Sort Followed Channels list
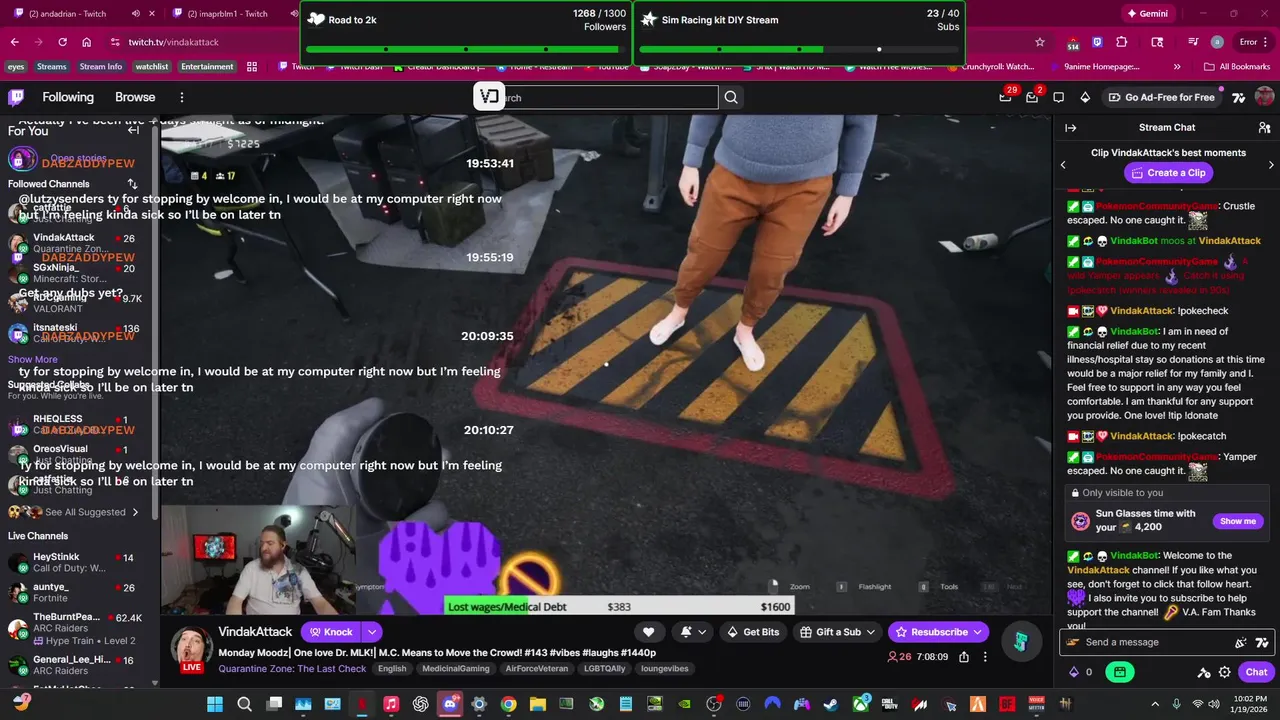Screen dimensions: 1280x720 (x=132, y=184)
